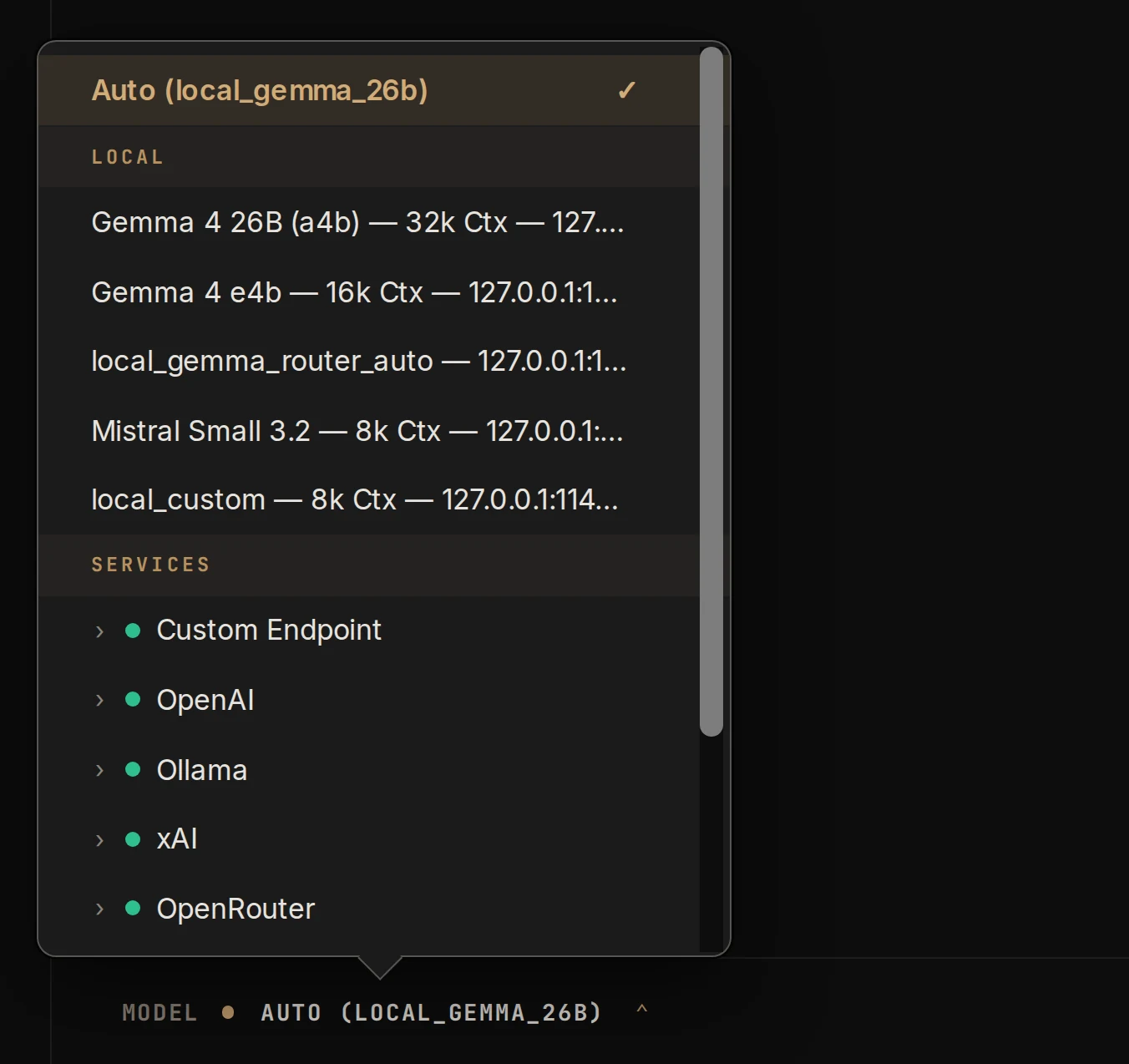Click the AUTO (LOCAL_GEMMA_26B) model selector
The height and width of the screenshot is (1064, 1129).
click(x=431, y=1013)
